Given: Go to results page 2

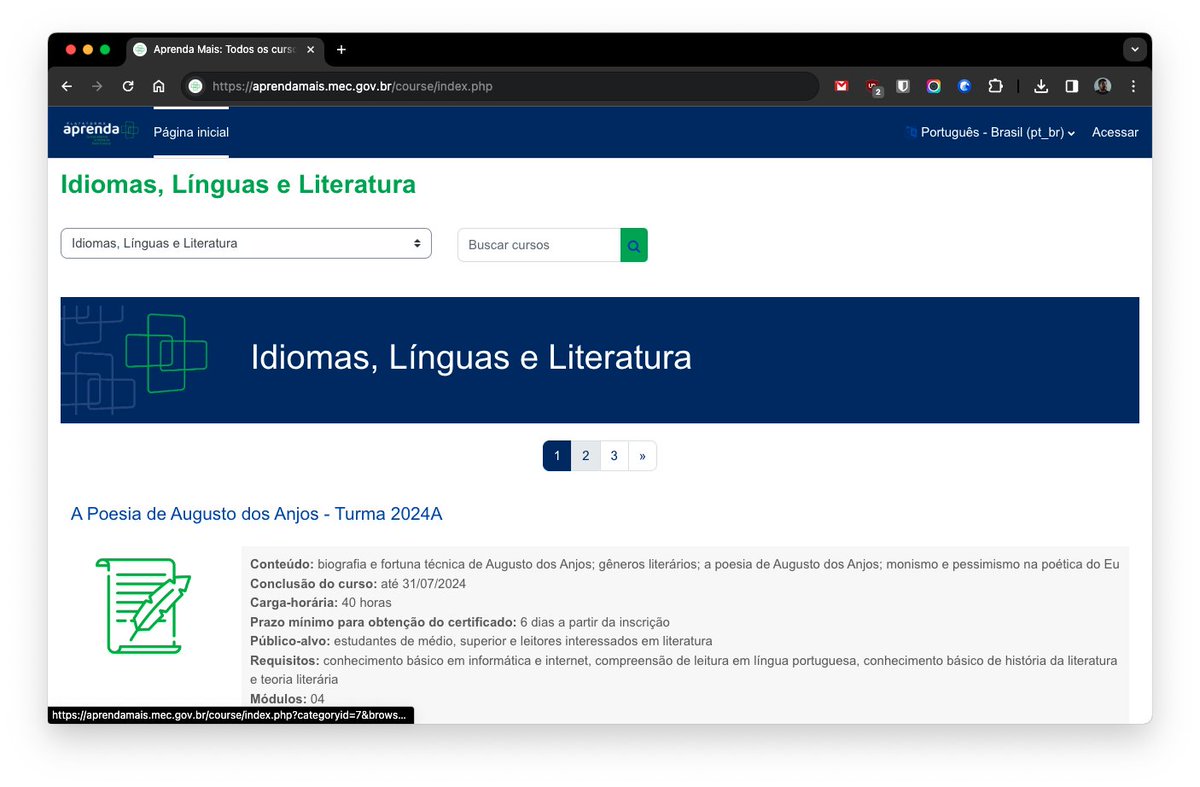Looking at the screenshot, I should [x=585, y=455].
